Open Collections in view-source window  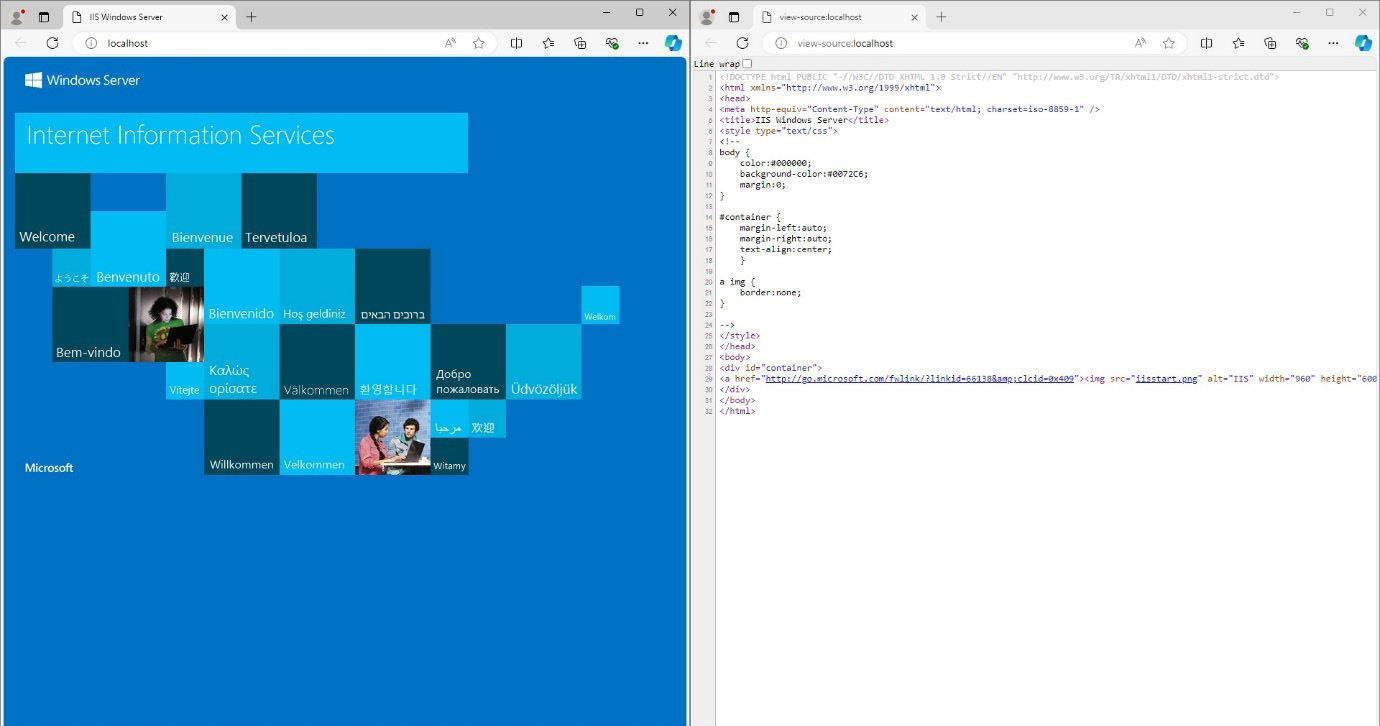[1270, 43]
